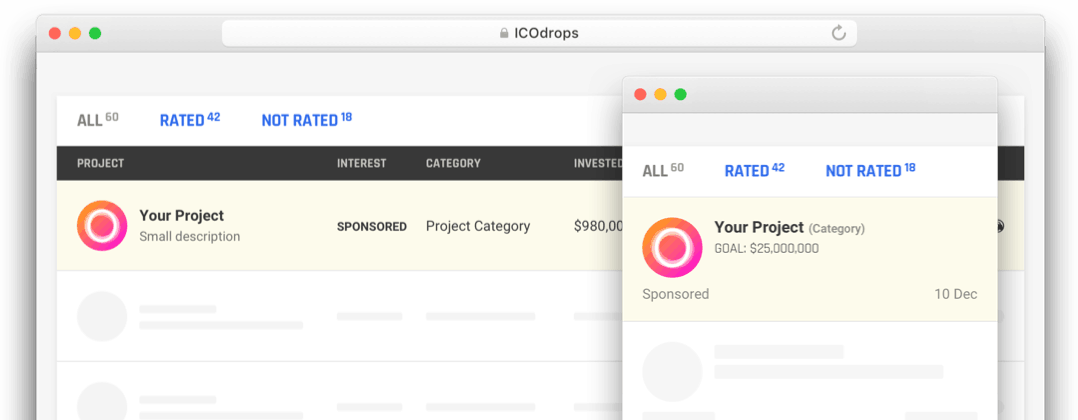The image size is (1078, 420).
Task: Click the Project Category text in the desktop row
Action: [x=477, y=226]
